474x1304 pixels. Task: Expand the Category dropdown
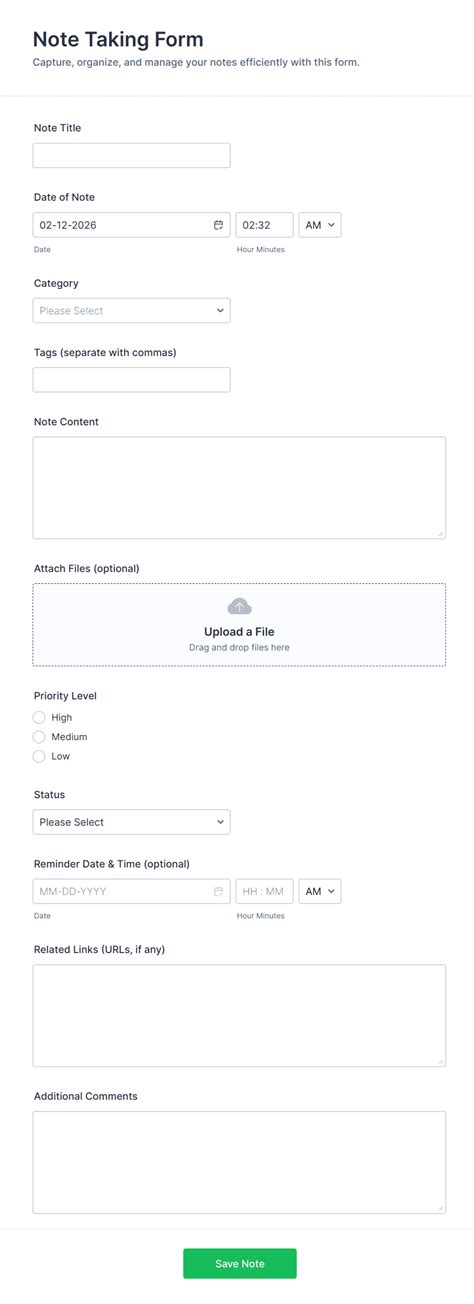pos(131,310)
